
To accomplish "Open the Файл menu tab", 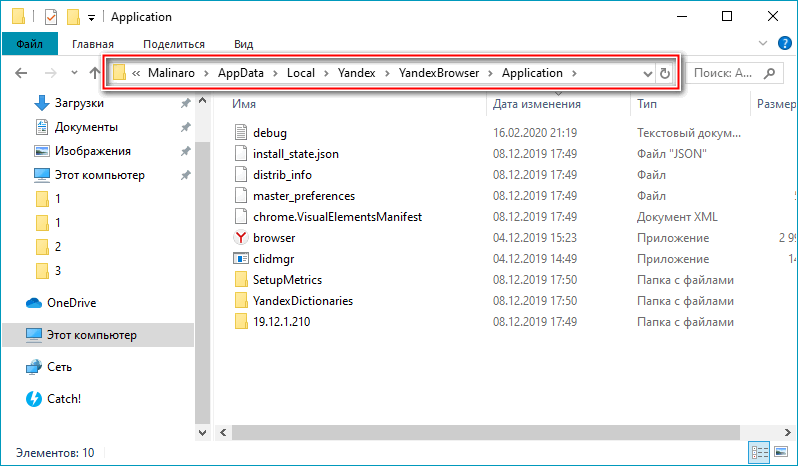I will pos(29,44).
